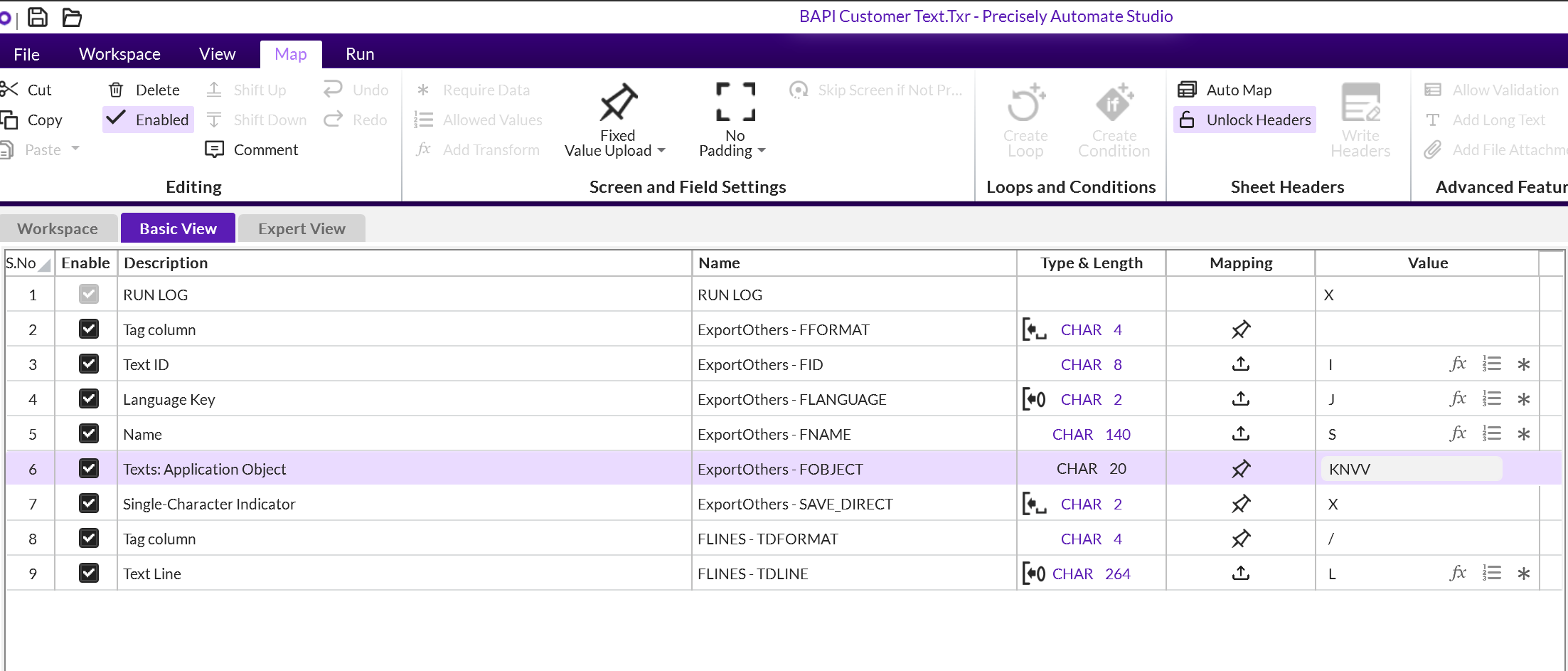This screenshot has height=671, width=1568.
Task: Click the Copy button
Action: pos(44,120)
